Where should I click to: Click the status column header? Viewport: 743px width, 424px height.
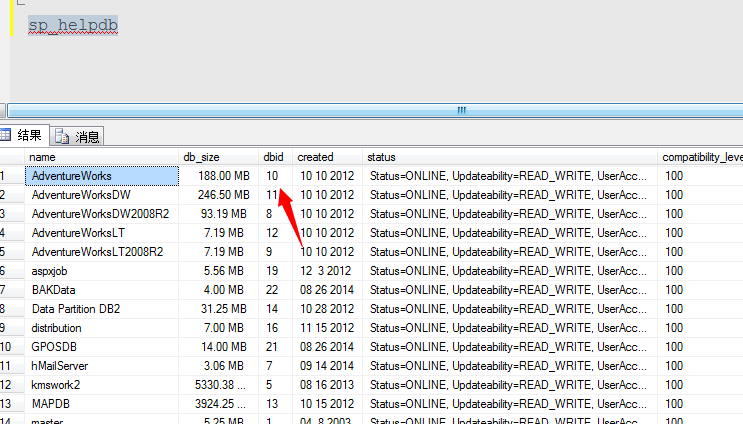pyautogui.click(x=510, y=157)
